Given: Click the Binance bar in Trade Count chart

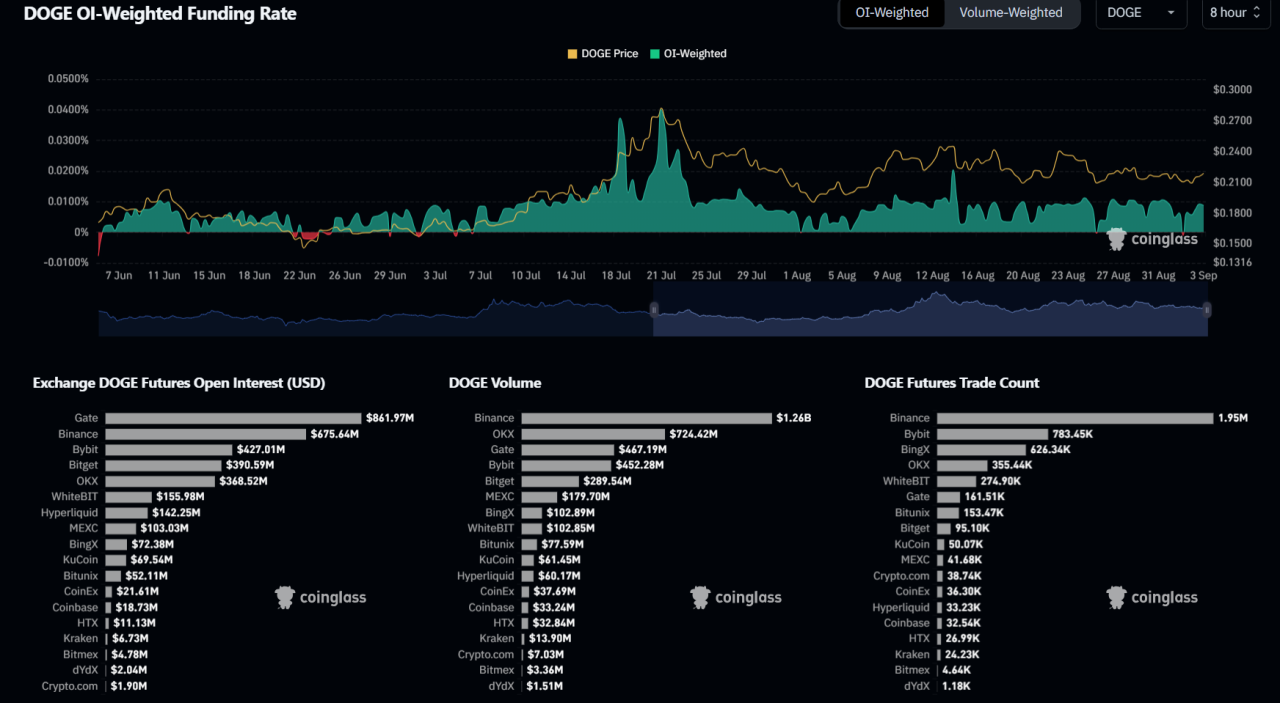Looking at the screenshot, I should click(x=1074, y=418).
